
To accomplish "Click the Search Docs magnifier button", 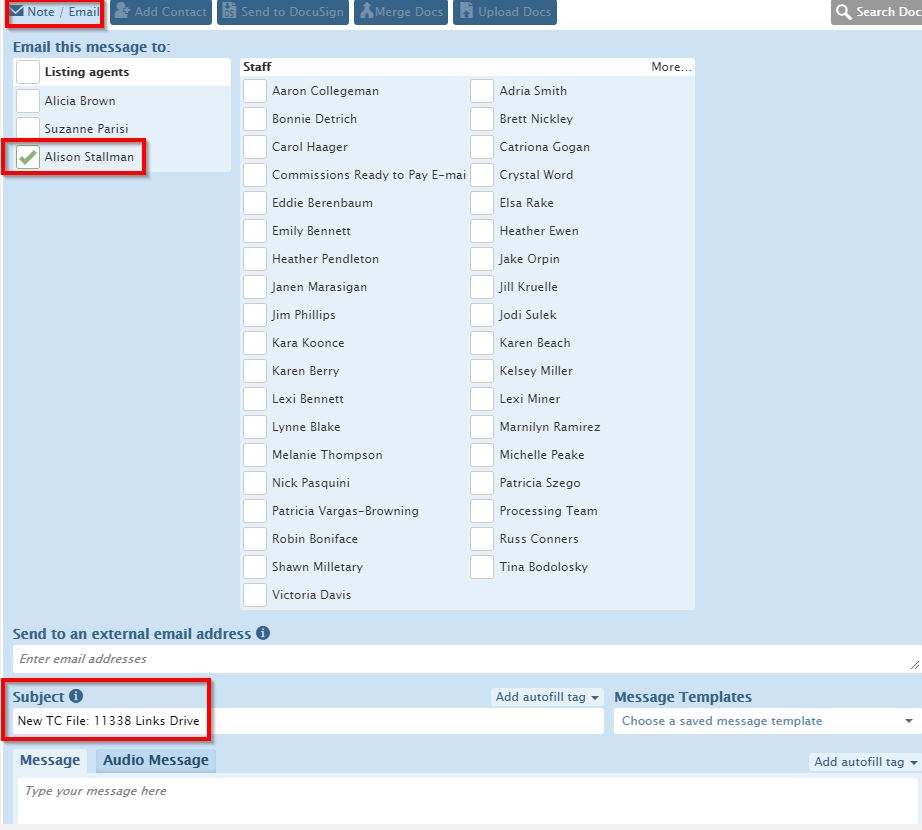I will (x=876, y=12).
